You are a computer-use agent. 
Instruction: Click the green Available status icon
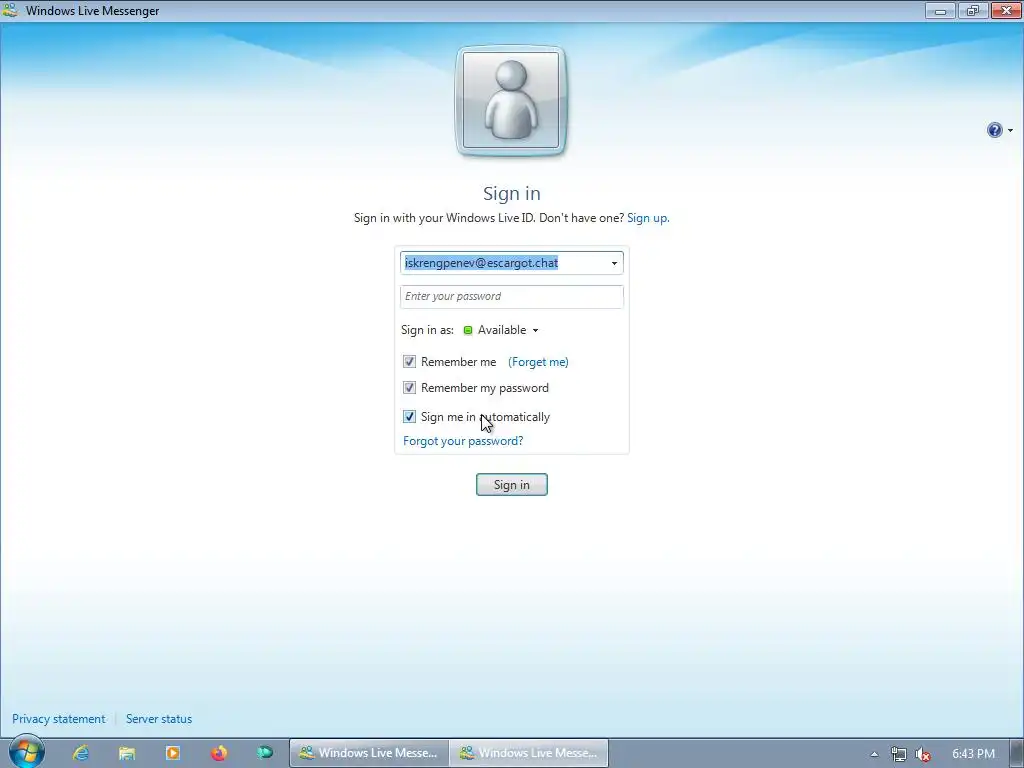[468, 330]
